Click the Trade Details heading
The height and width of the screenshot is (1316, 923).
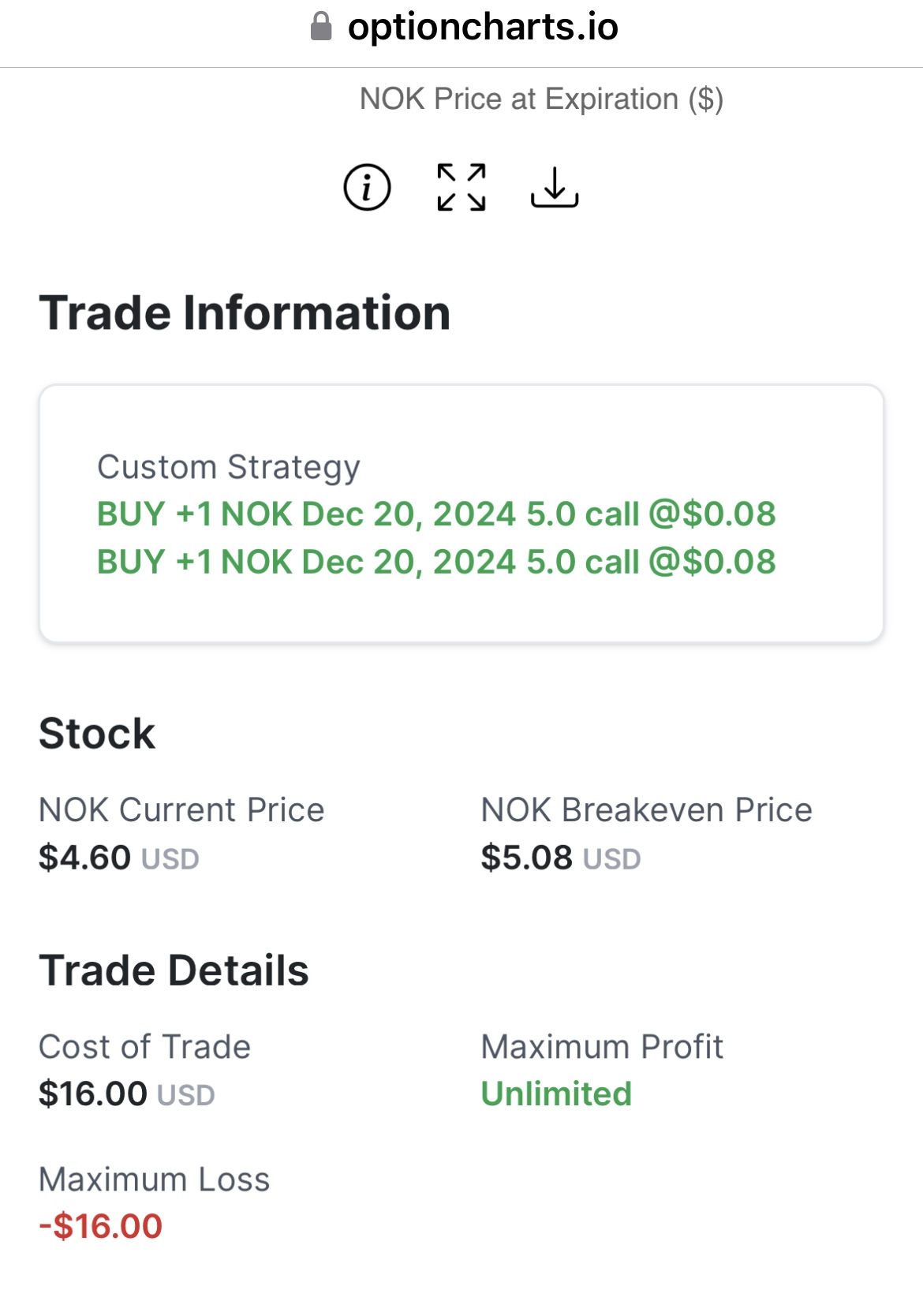(174, 970)
